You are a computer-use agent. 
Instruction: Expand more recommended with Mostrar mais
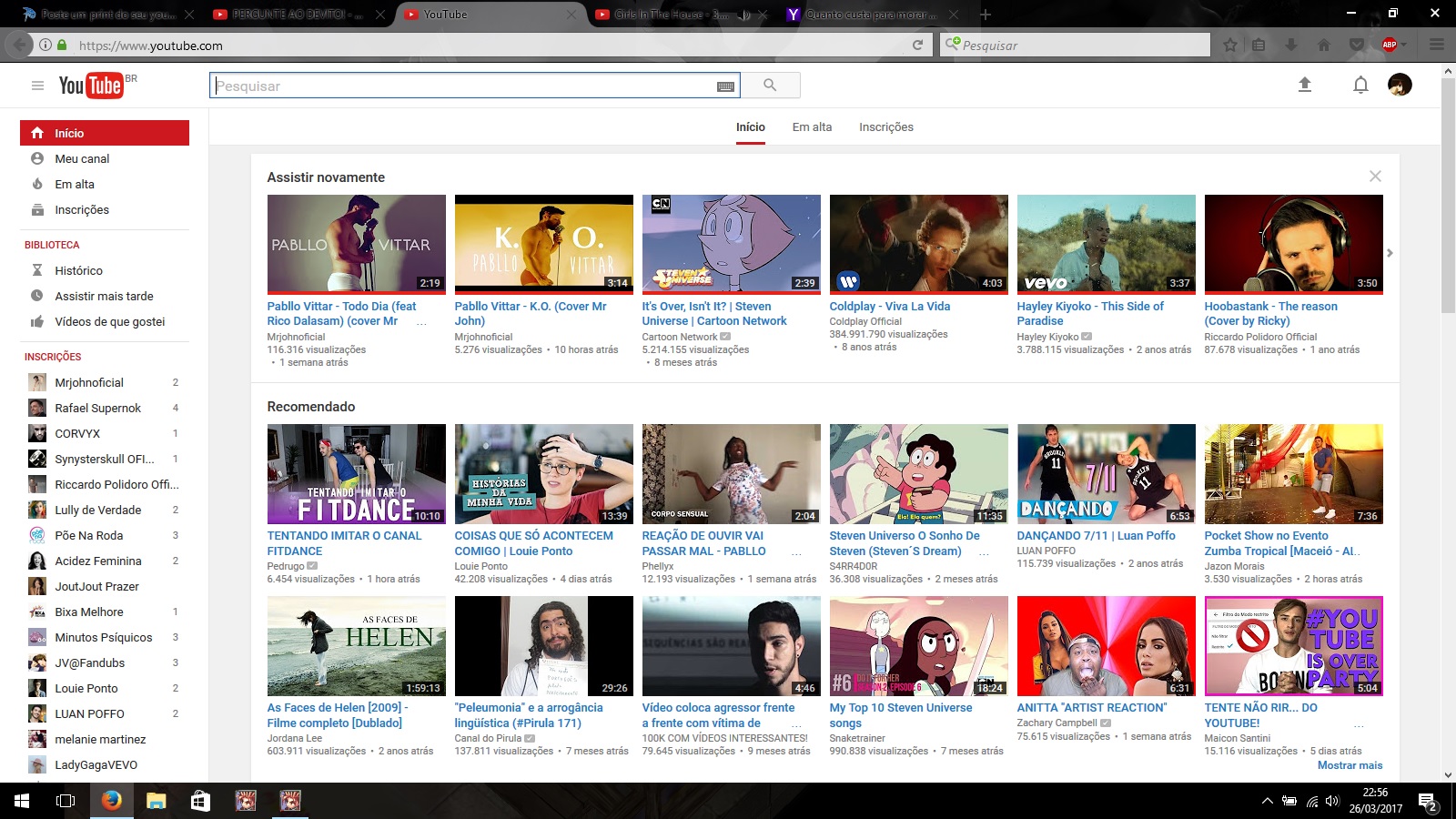point(1350,765)
